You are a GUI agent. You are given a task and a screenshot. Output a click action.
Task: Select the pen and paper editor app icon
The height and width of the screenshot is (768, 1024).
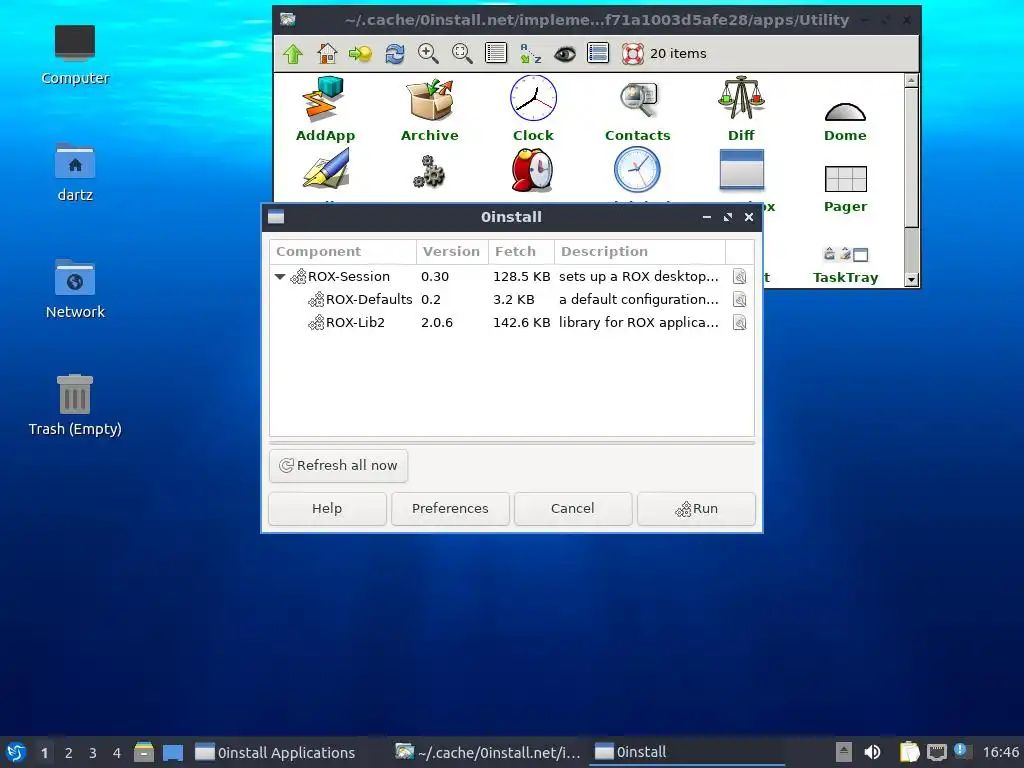[x=326, y=171]
